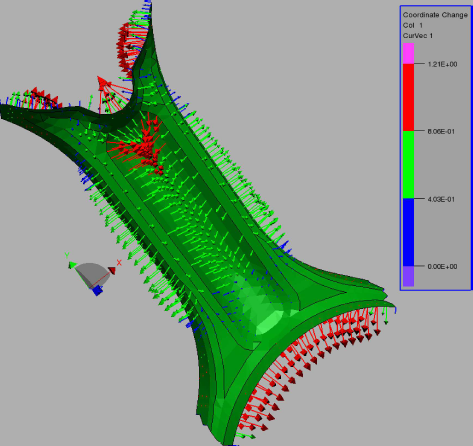473x446 pixels.
Task: Select the red X axis arrow of triad
Action: coord(112,270)
